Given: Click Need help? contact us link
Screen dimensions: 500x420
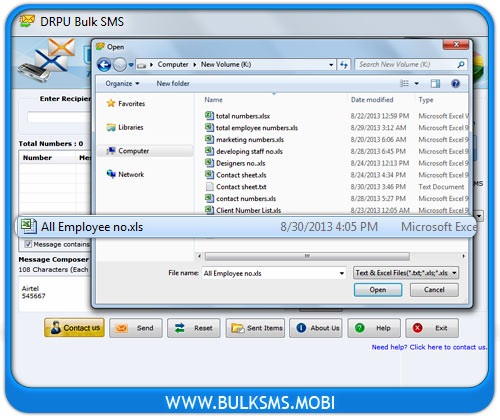Looking at the screenshot, I should click(429, 347).
